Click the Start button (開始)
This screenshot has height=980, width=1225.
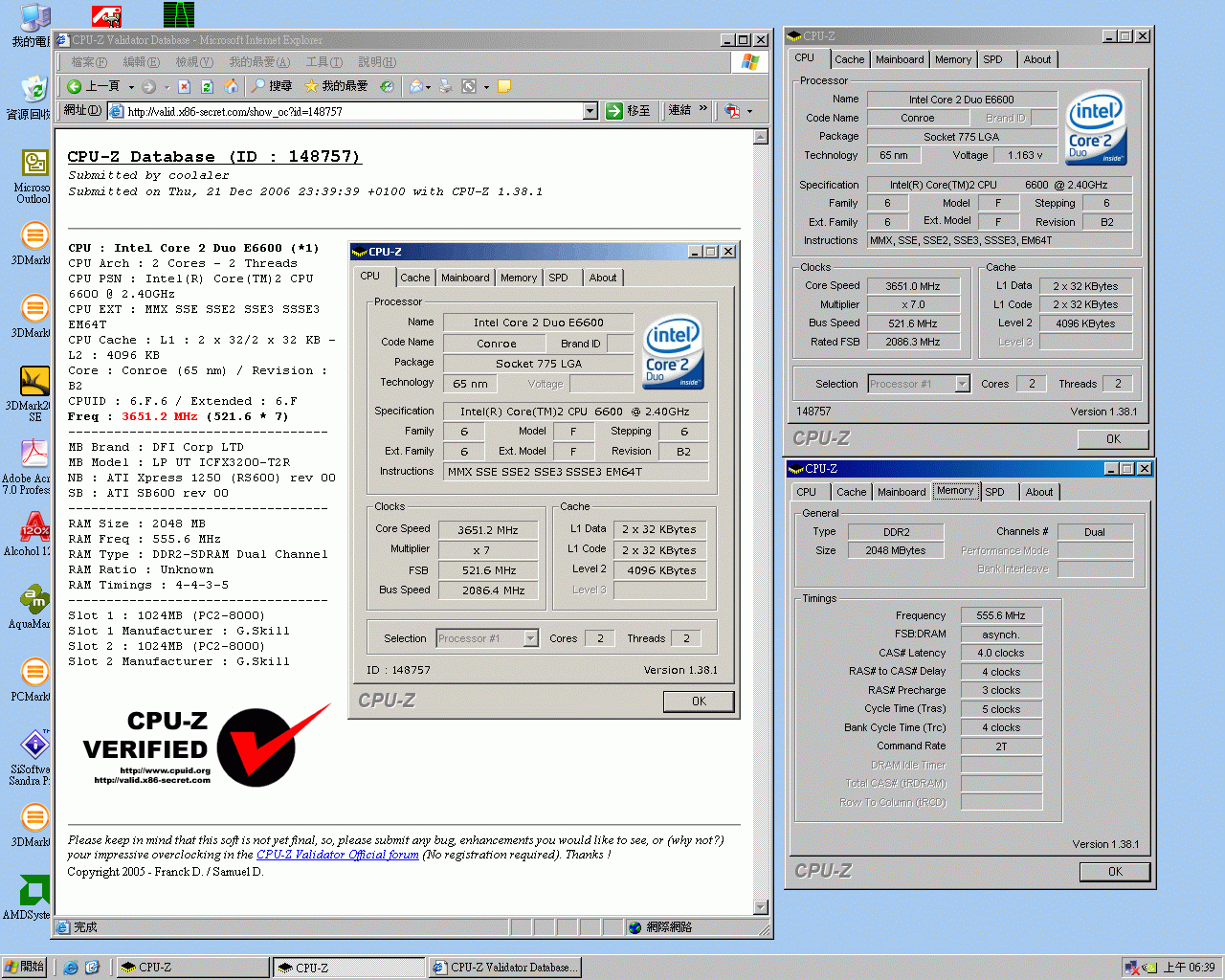coord(24,968)
